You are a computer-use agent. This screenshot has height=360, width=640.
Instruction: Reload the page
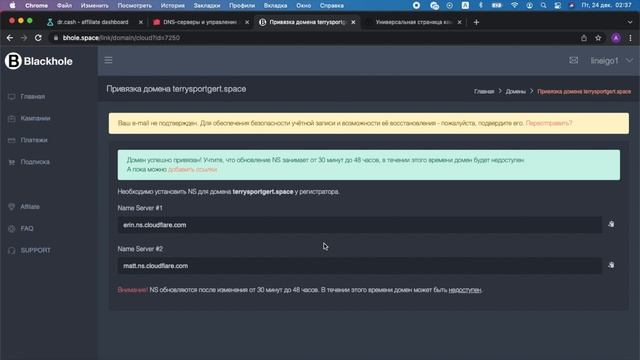[x=38, y=38]
